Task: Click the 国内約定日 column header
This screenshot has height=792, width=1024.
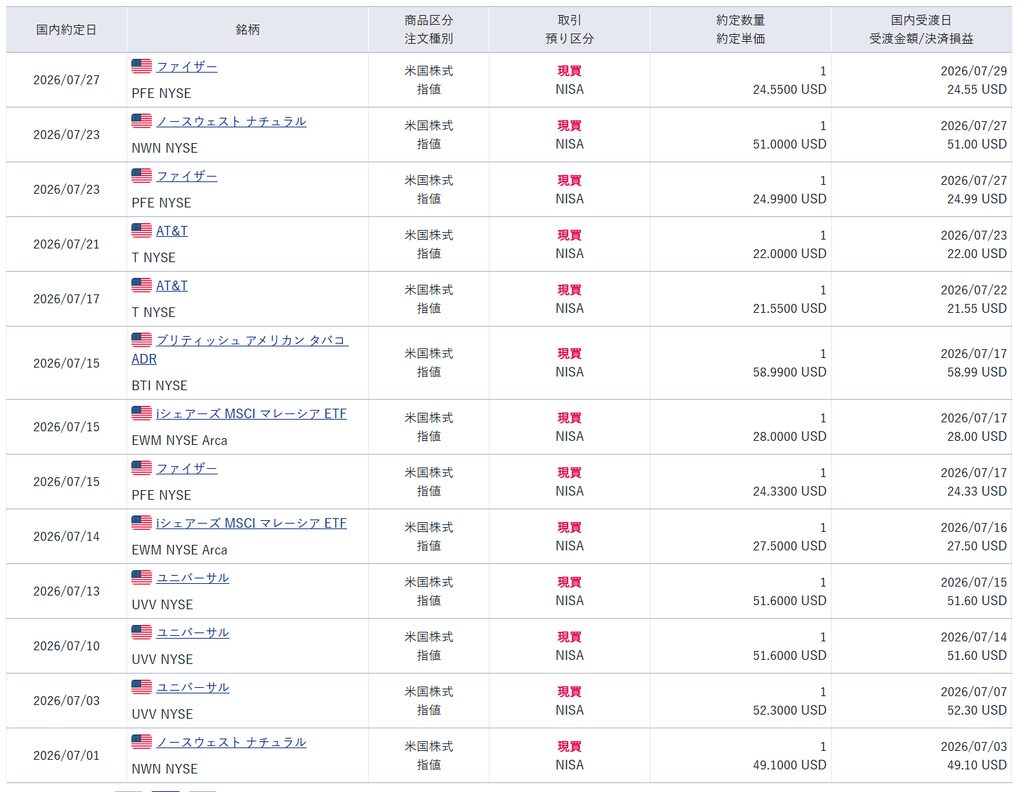Action: pyautogui.click(x=66, y=29)
